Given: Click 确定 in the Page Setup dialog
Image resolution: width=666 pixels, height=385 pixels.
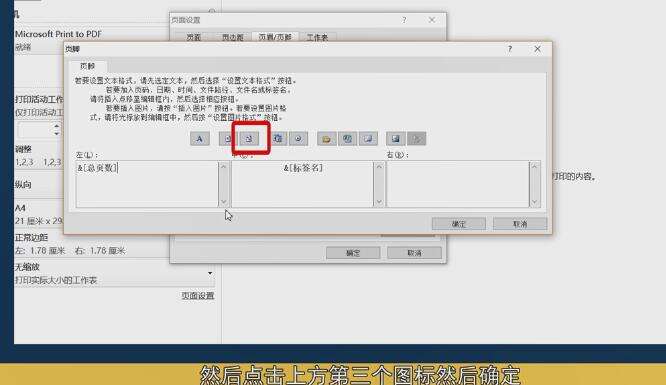Looking at the screenshot, I should tap(353, 253).
